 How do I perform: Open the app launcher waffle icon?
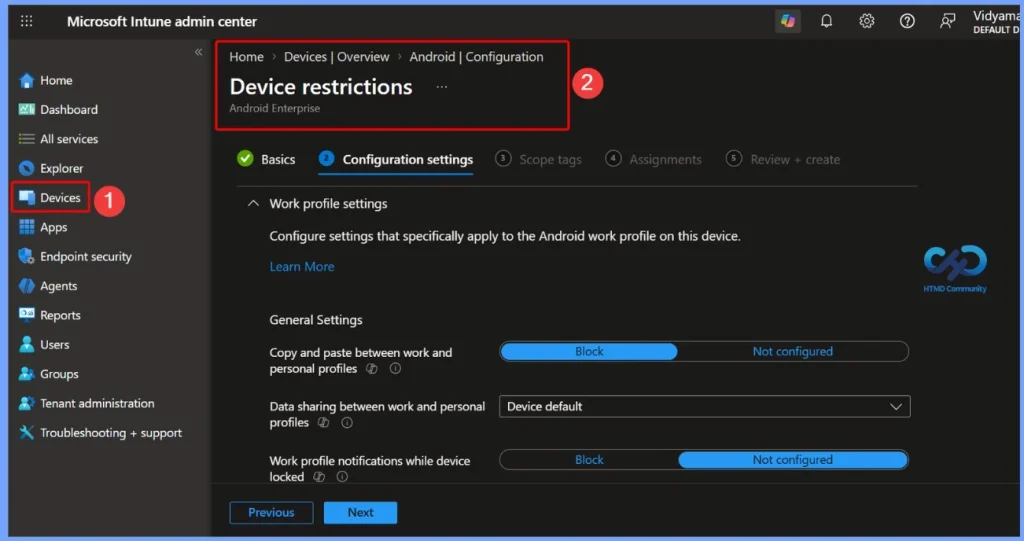[26, 21]
